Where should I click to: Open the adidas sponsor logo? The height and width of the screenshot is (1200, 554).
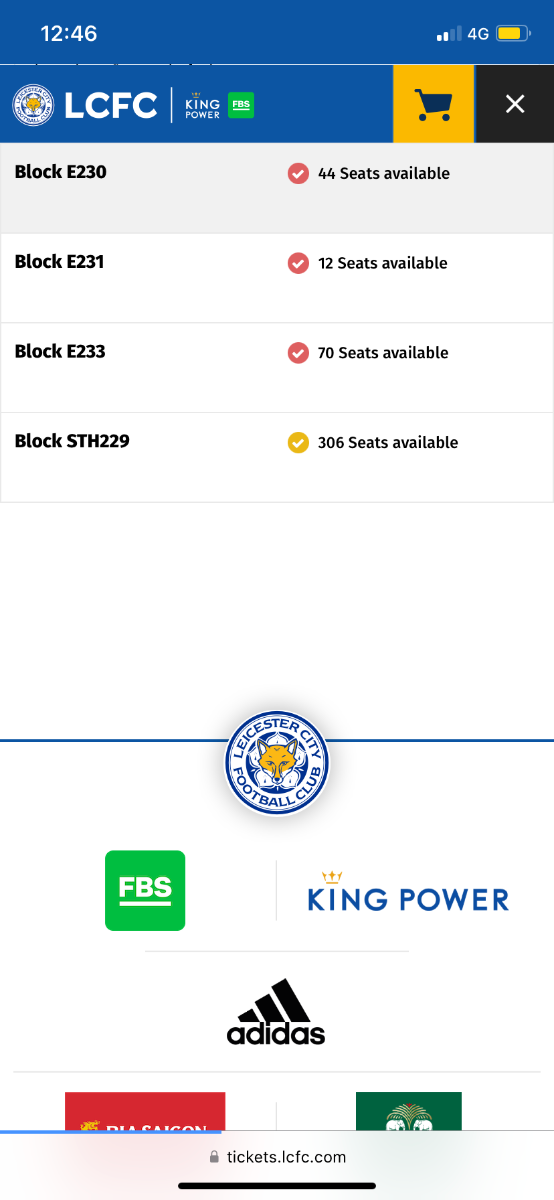(x=276, y=1012)
